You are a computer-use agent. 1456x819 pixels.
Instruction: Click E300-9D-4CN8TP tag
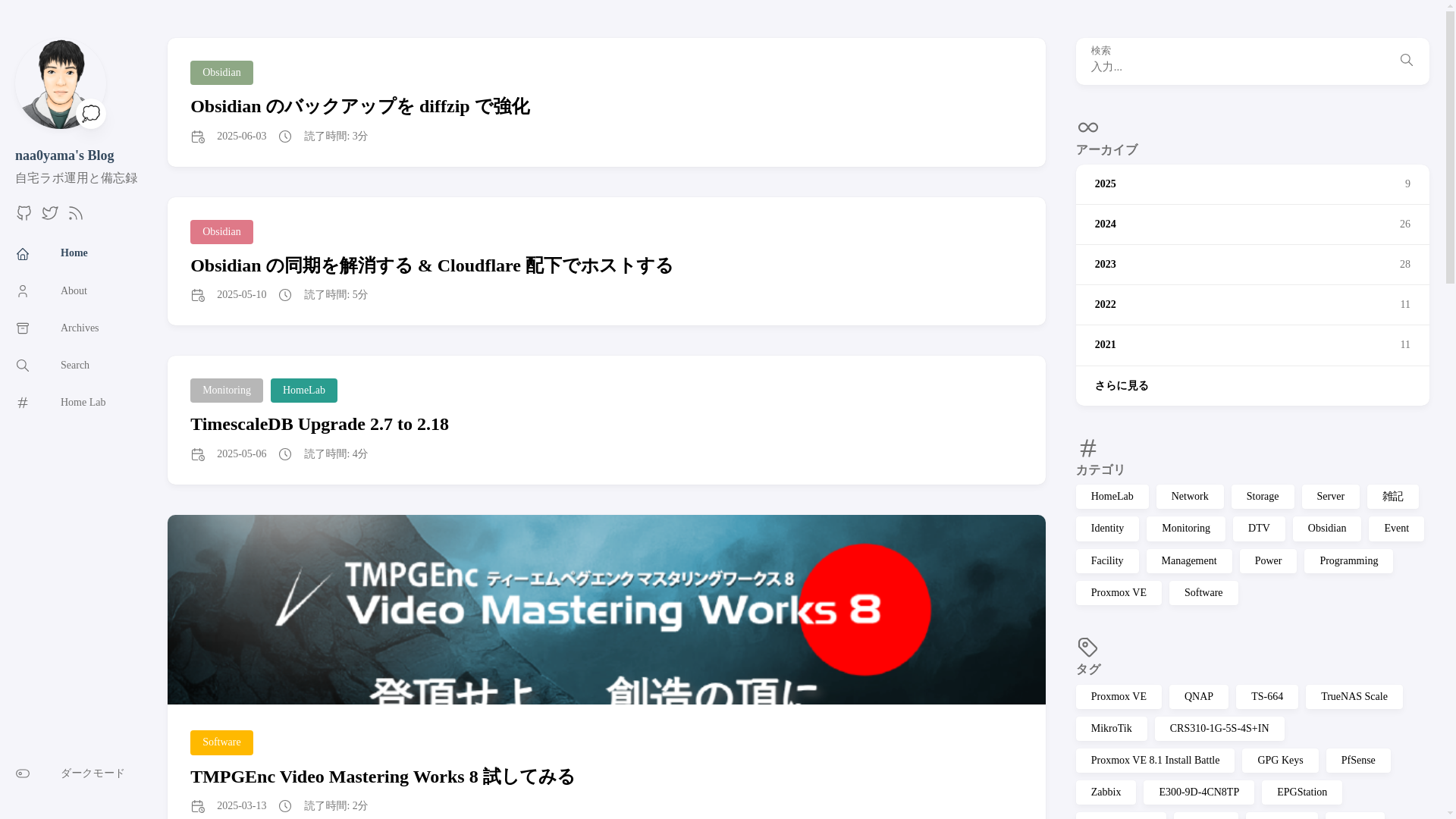click(x=1199, y=792)
